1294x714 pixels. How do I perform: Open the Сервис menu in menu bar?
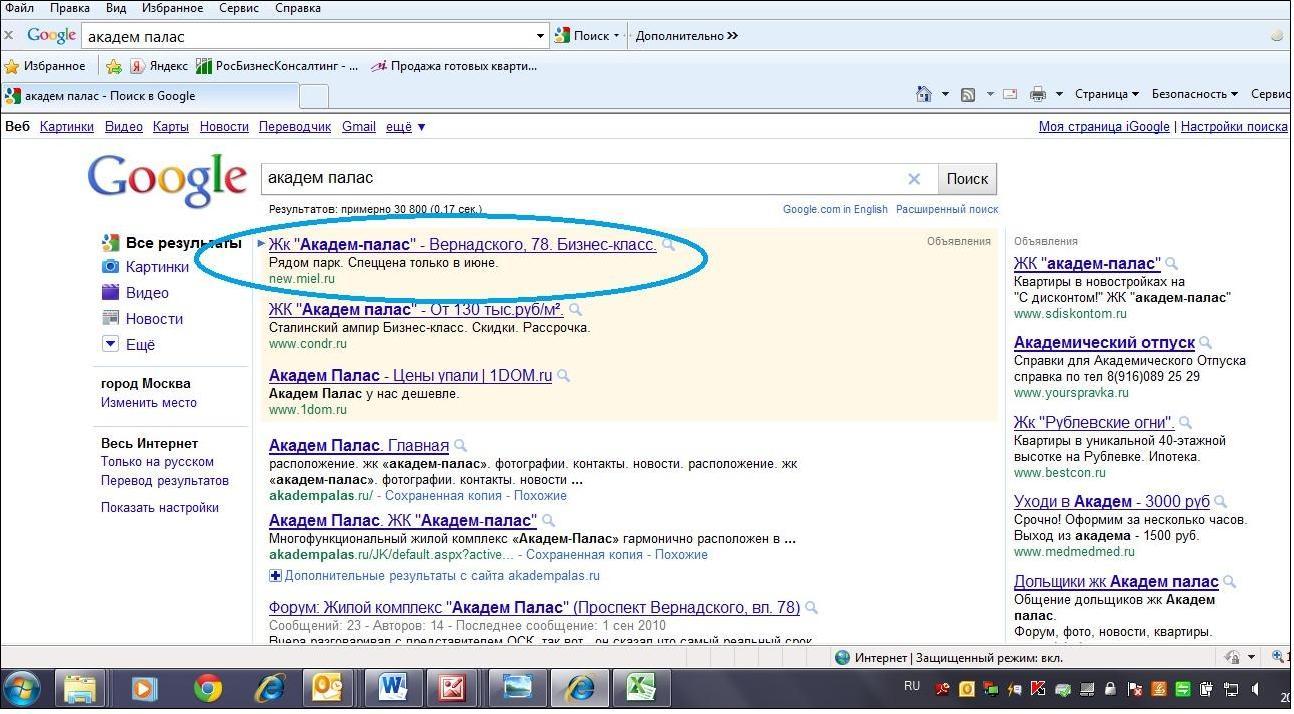tap(237, 8)
